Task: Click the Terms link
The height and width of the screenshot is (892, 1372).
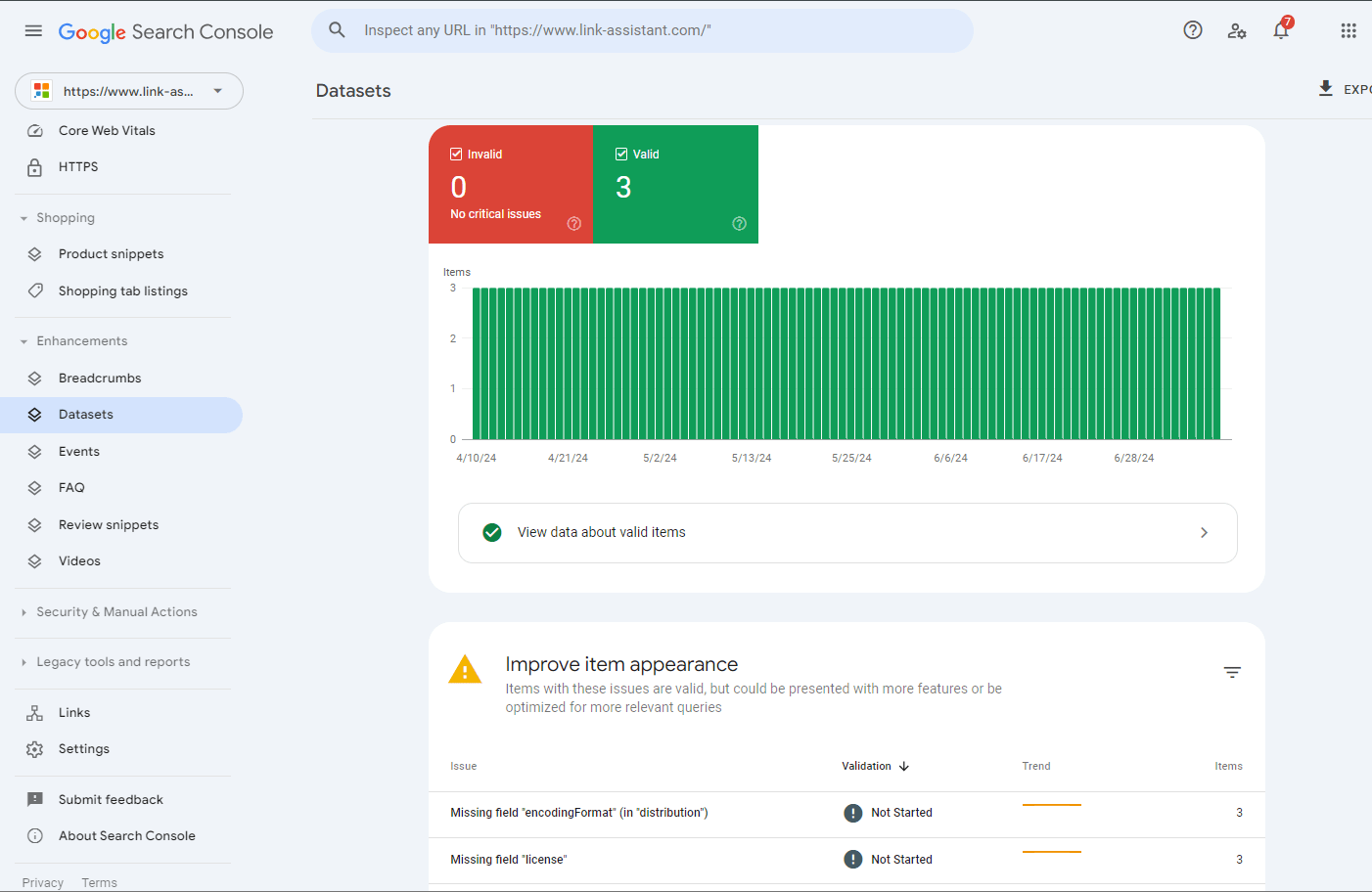Action: point(100,882)
